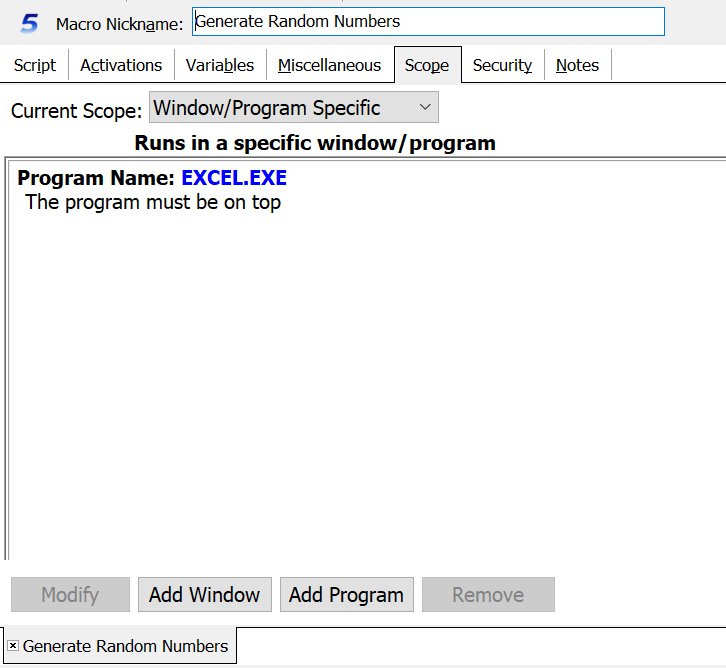Viewport: 726px width, 668px height.
Task: Go to the Variables tab
Action: 220,65
